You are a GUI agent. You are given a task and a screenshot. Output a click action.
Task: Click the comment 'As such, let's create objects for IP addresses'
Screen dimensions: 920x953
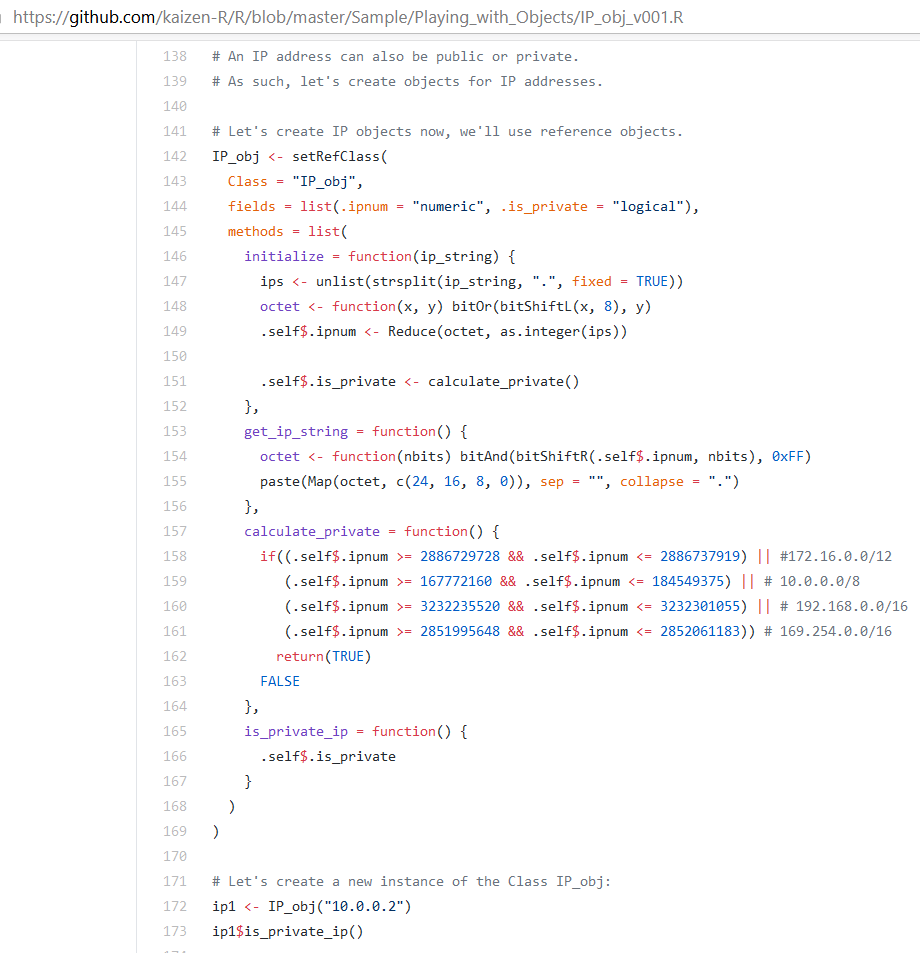[x=407, y=81]
